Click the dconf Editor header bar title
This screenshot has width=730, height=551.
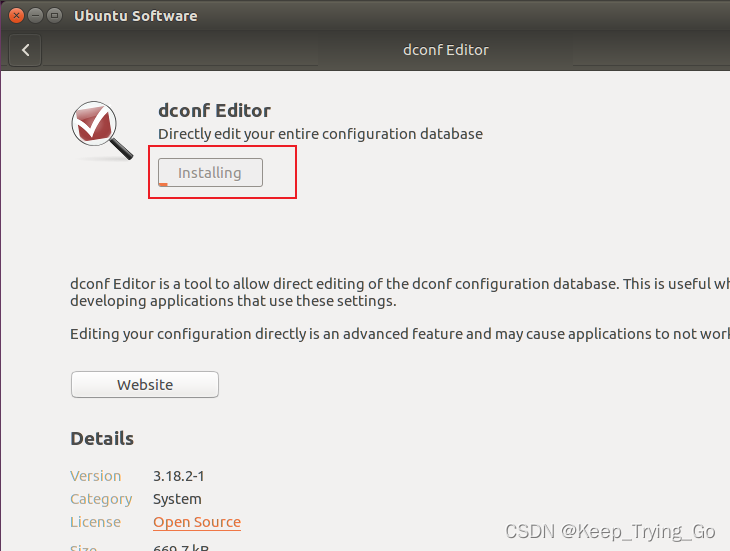coord(445,49)
